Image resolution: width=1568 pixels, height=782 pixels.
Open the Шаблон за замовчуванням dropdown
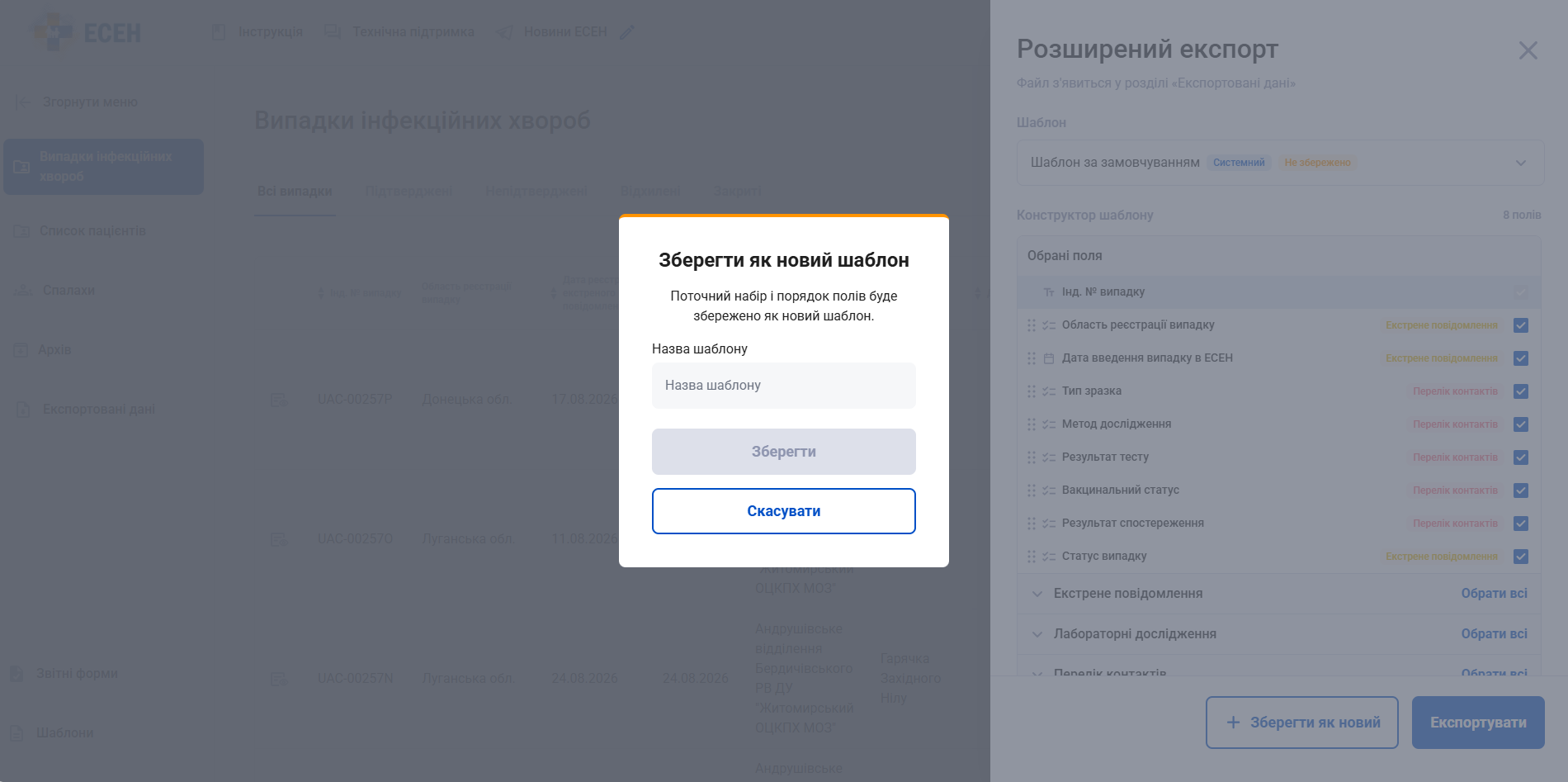[1280, 163]
